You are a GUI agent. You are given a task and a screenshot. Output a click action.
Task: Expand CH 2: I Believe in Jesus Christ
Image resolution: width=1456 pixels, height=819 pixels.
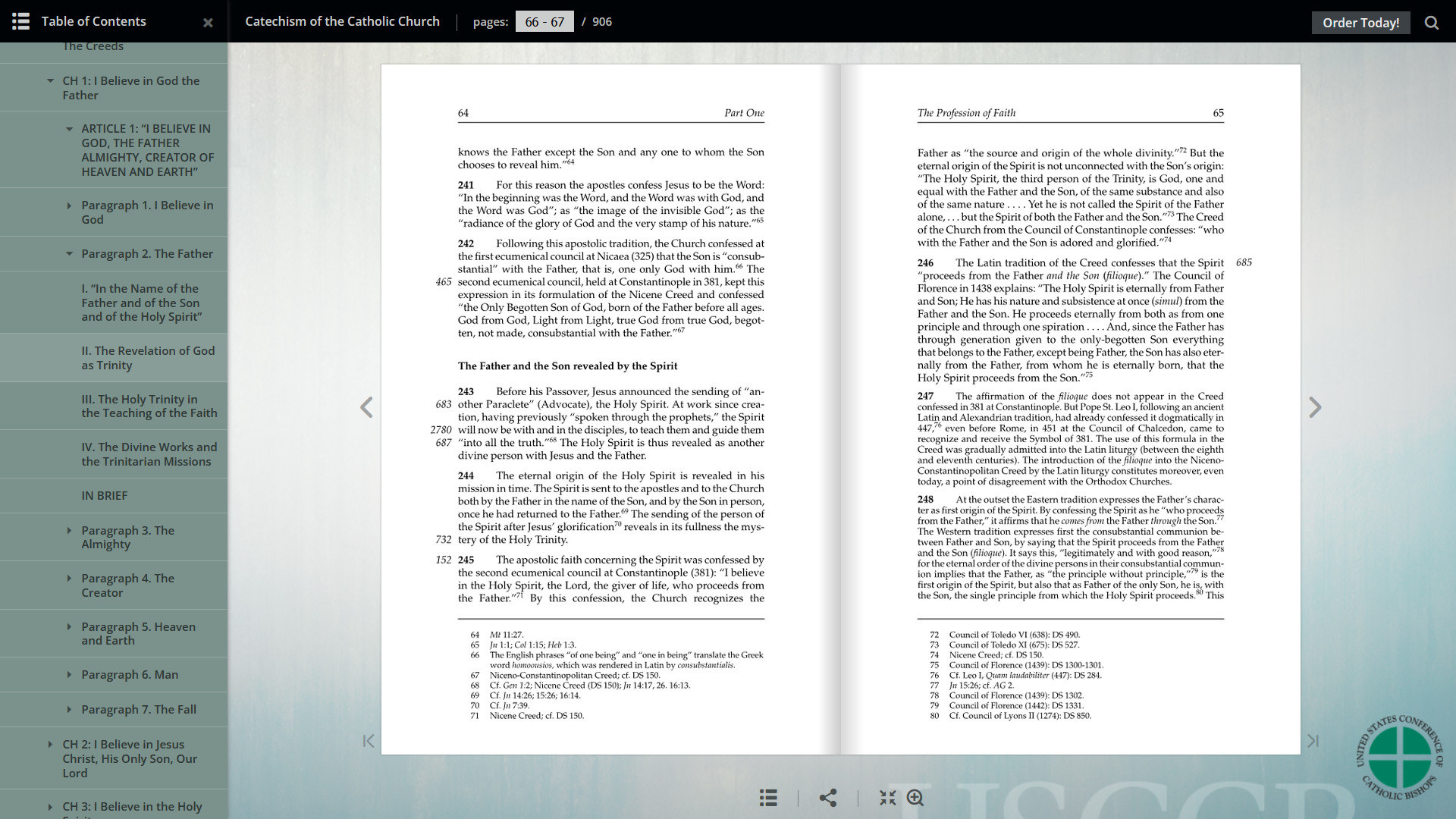(x=50, y=745)
